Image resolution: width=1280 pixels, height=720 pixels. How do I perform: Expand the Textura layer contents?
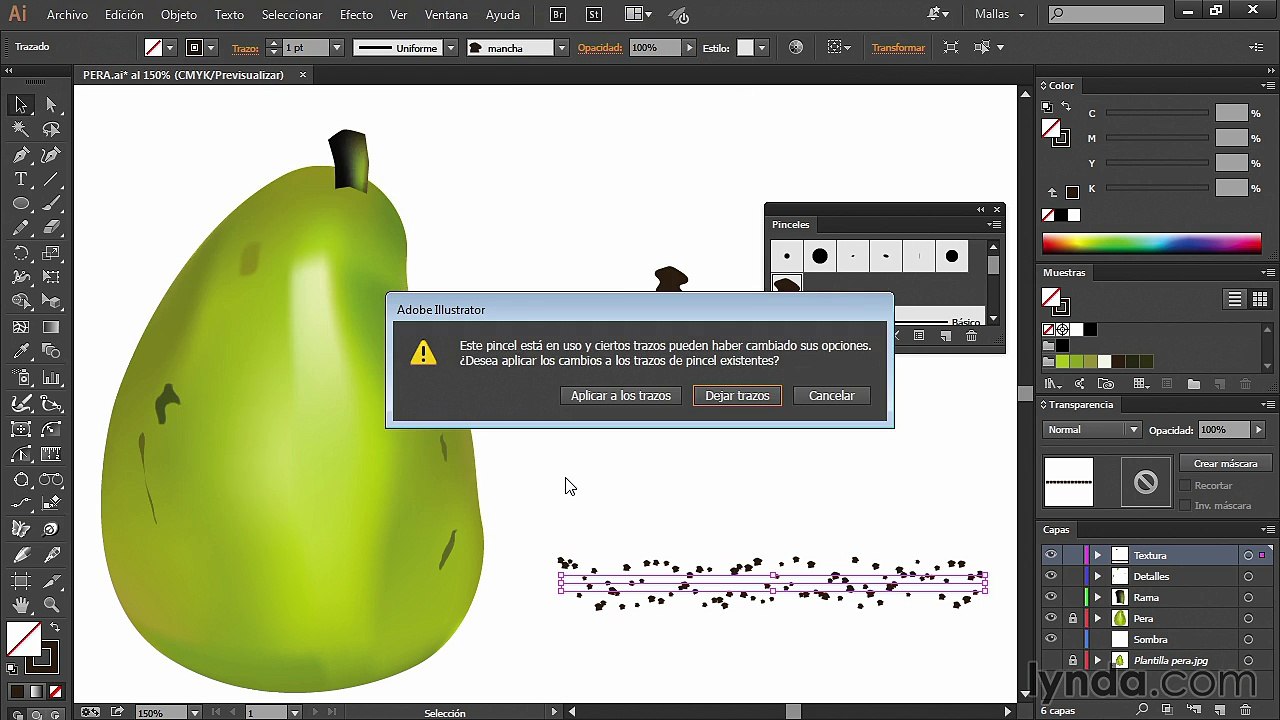click(x=1098, y=555)
